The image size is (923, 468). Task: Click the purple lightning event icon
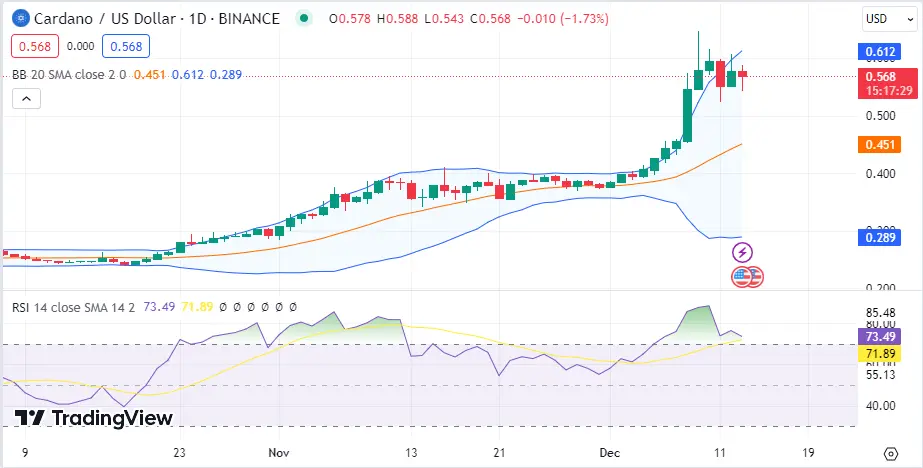tap(742, 253)
